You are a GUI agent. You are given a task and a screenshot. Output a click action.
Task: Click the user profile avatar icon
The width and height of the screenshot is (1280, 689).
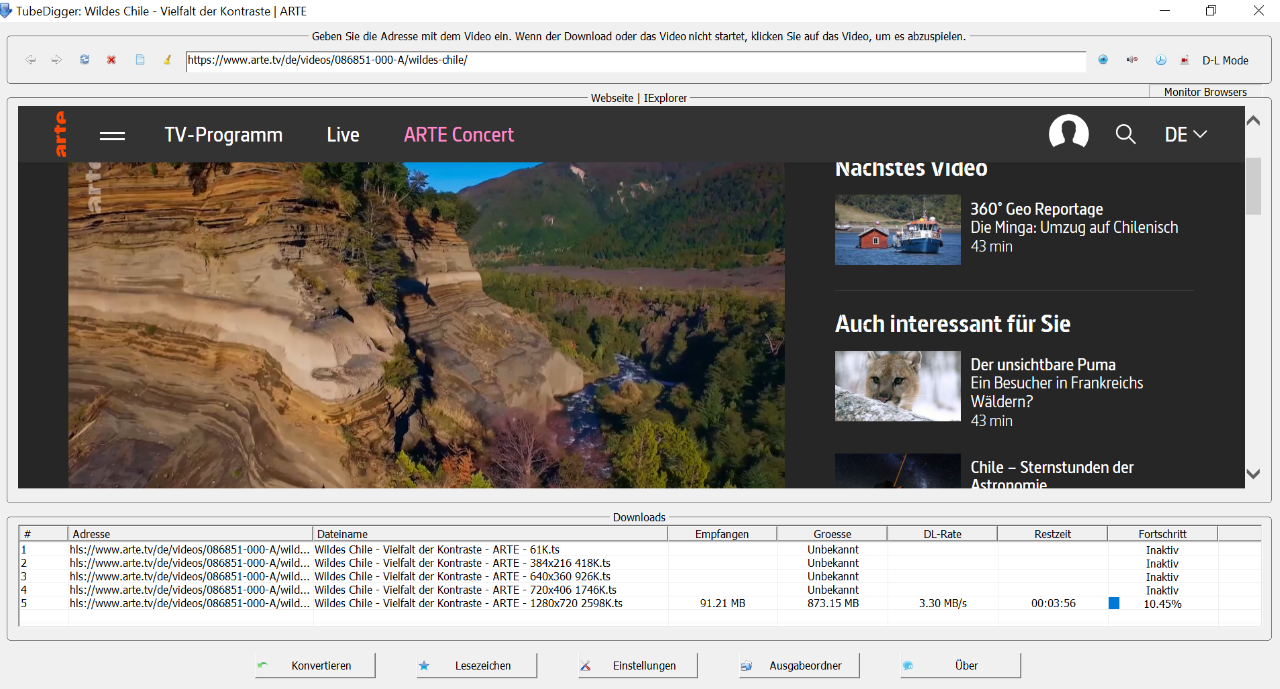[x=1068, y=134]
